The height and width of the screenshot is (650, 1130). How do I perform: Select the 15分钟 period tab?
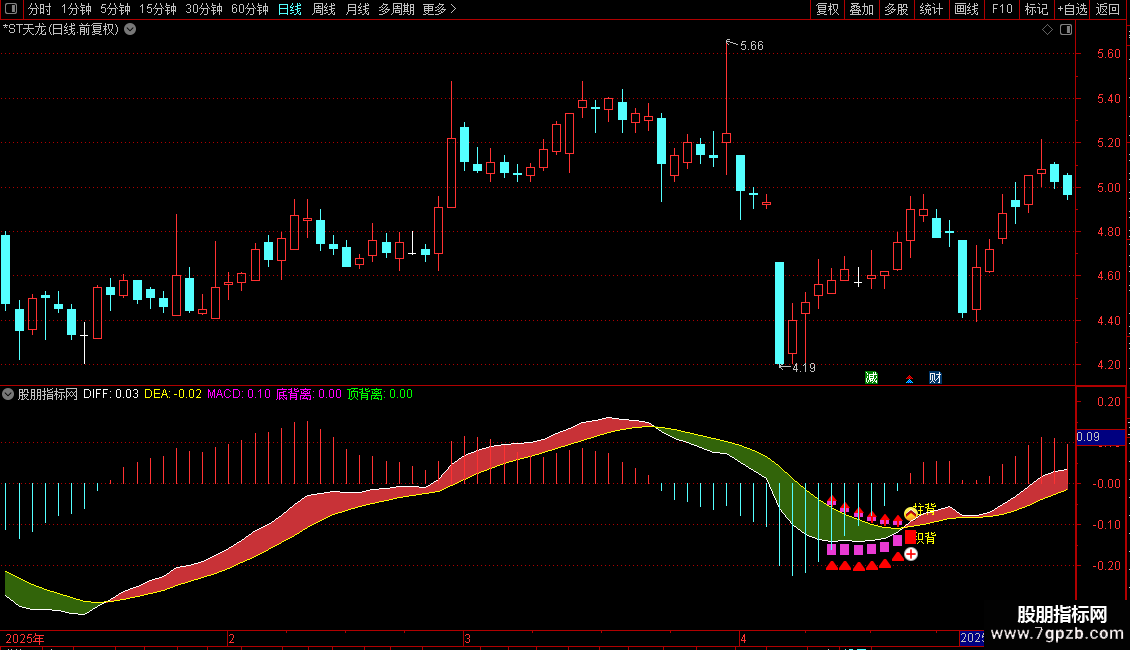[157, 9]
